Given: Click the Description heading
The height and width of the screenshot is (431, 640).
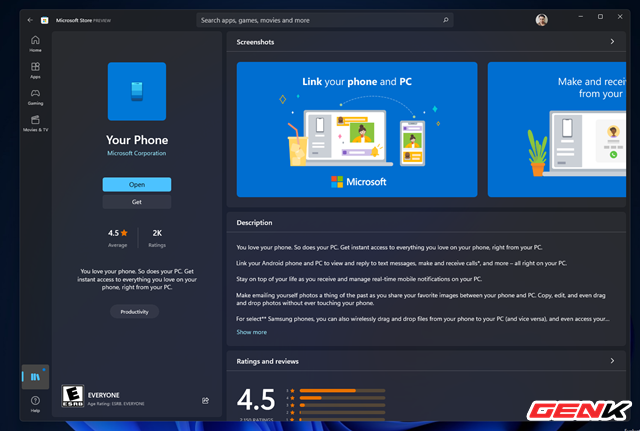Looking at the screenshot, I should pyautogui.click(x=254, y=222).
